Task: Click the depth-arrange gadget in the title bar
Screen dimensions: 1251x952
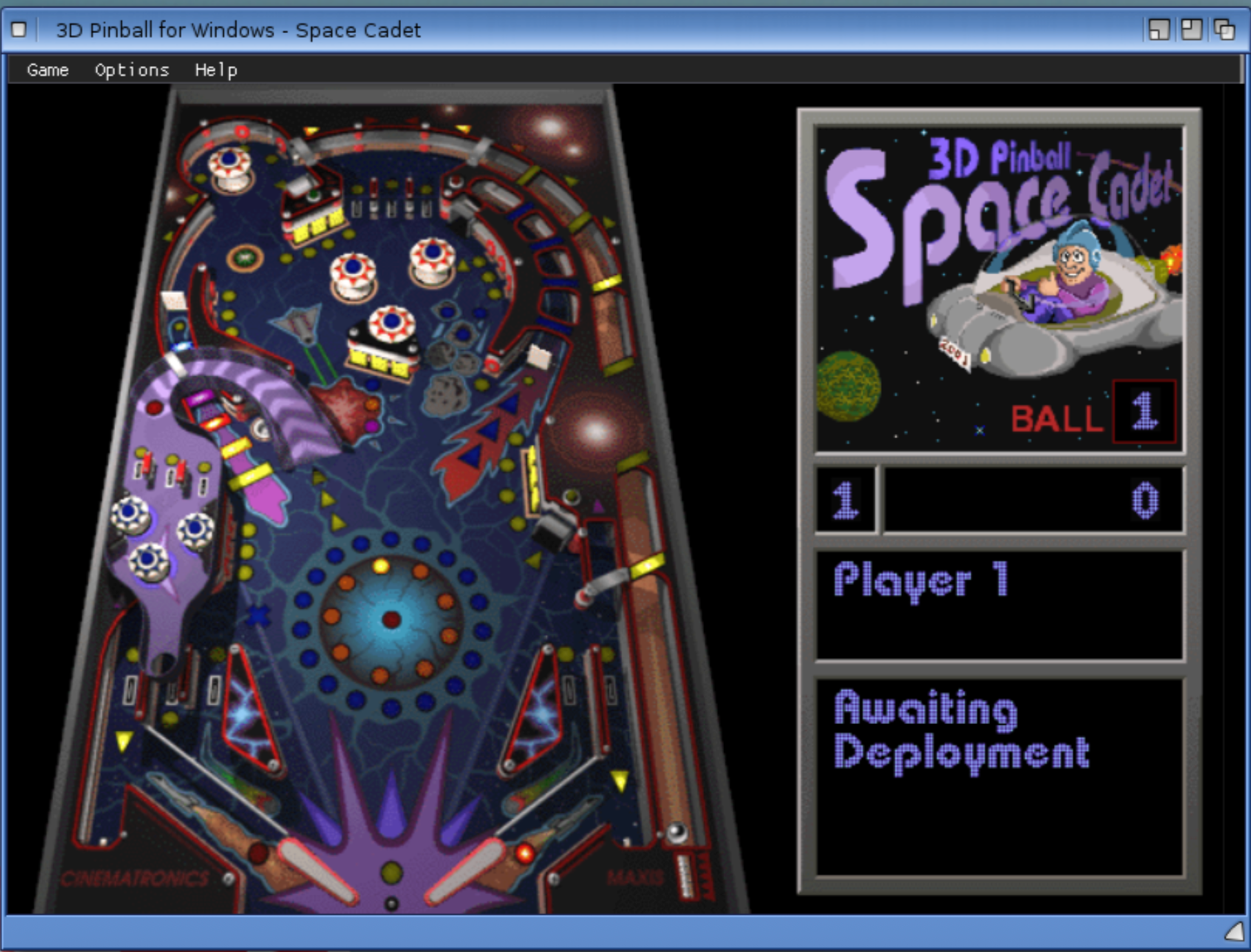Action: [1226, 30]
